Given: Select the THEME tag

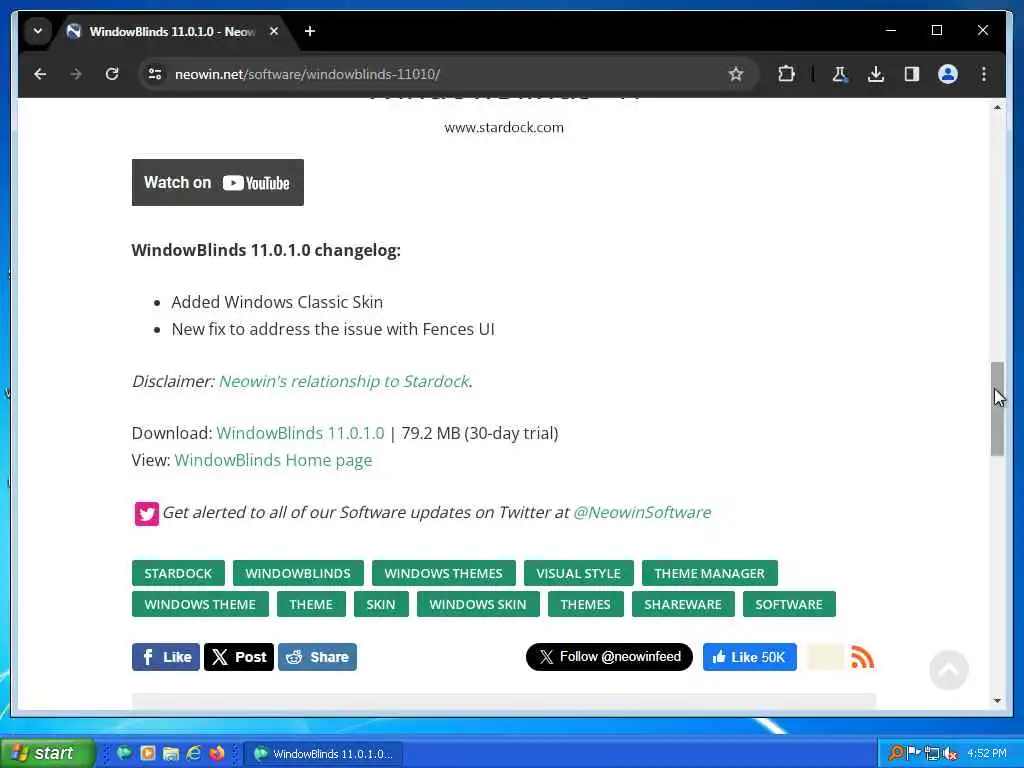Looking at the screenshot, I should click(311, 605).
